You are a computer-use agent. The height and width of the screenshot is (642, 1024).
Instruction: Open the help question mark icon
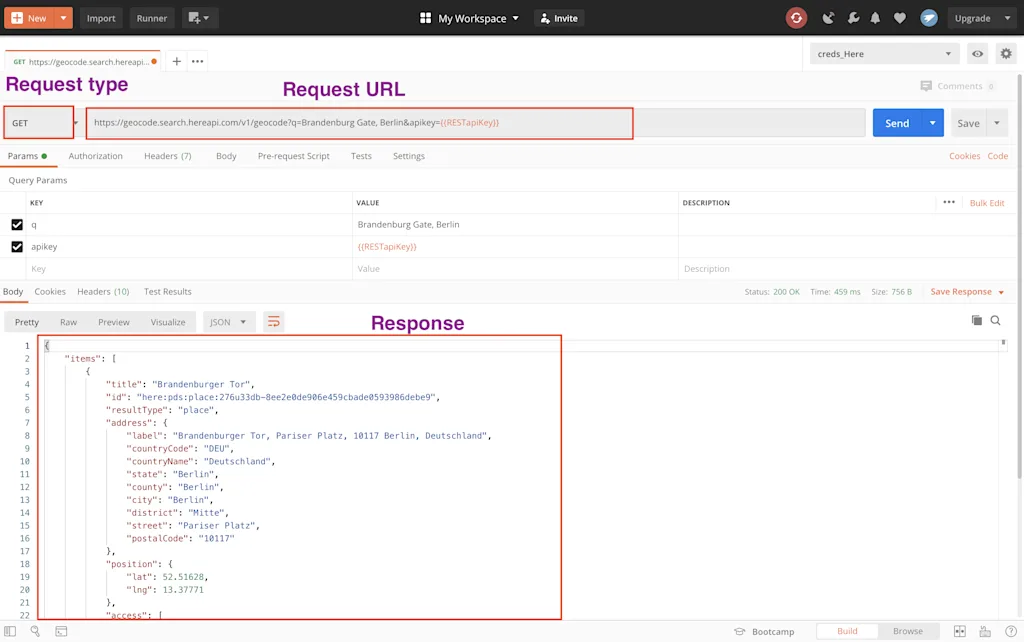[1011, 631]
